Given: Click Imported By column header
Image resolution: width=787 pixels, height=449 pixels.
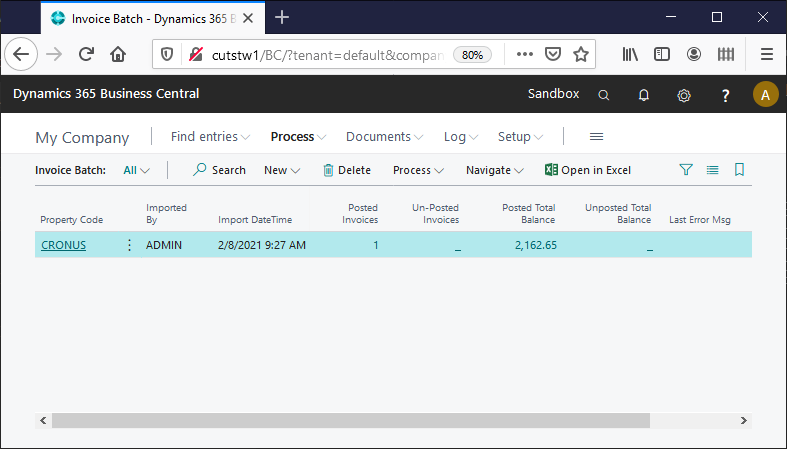Looking at the screenshot, I should click(166, 214).
